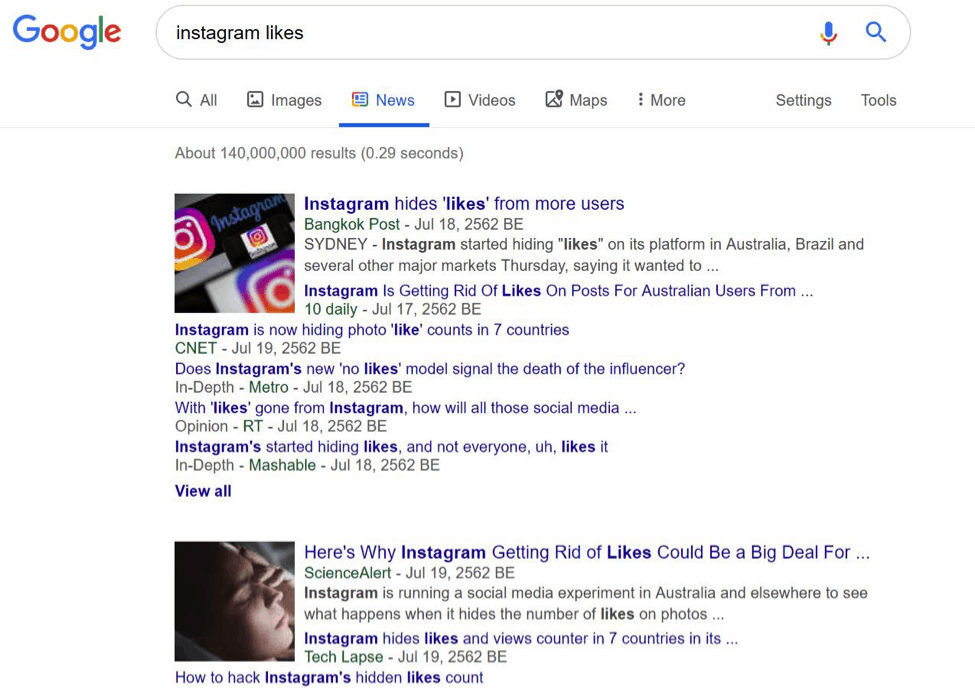Expand the More menu
Screen dimensions: 975x688
661,100
